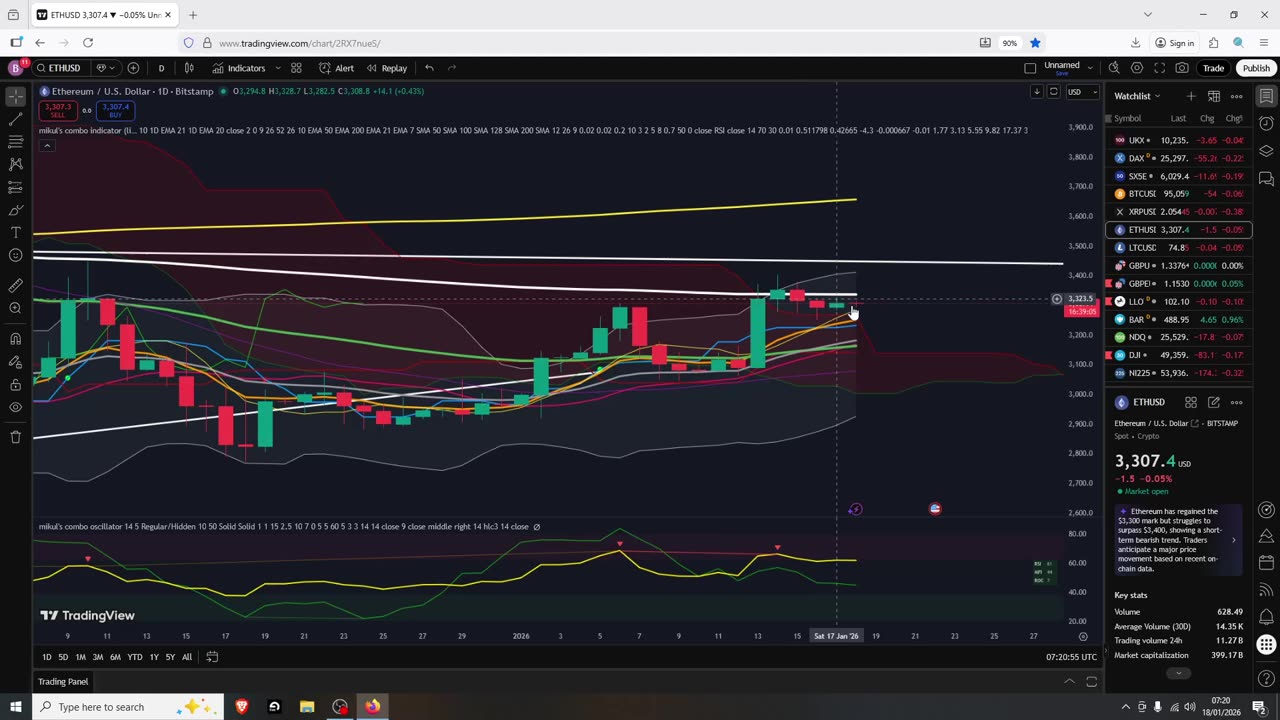
Task: Open the go-to-date calendar icon
Action: point(212,657)
